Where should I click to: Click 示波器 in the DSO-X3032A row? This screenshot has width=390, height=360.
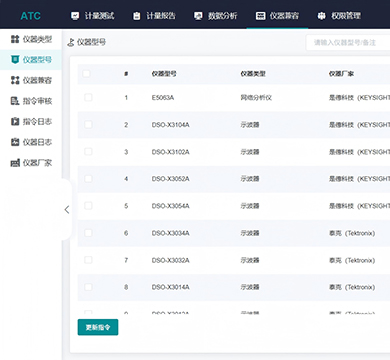click(x=250, y=260)
